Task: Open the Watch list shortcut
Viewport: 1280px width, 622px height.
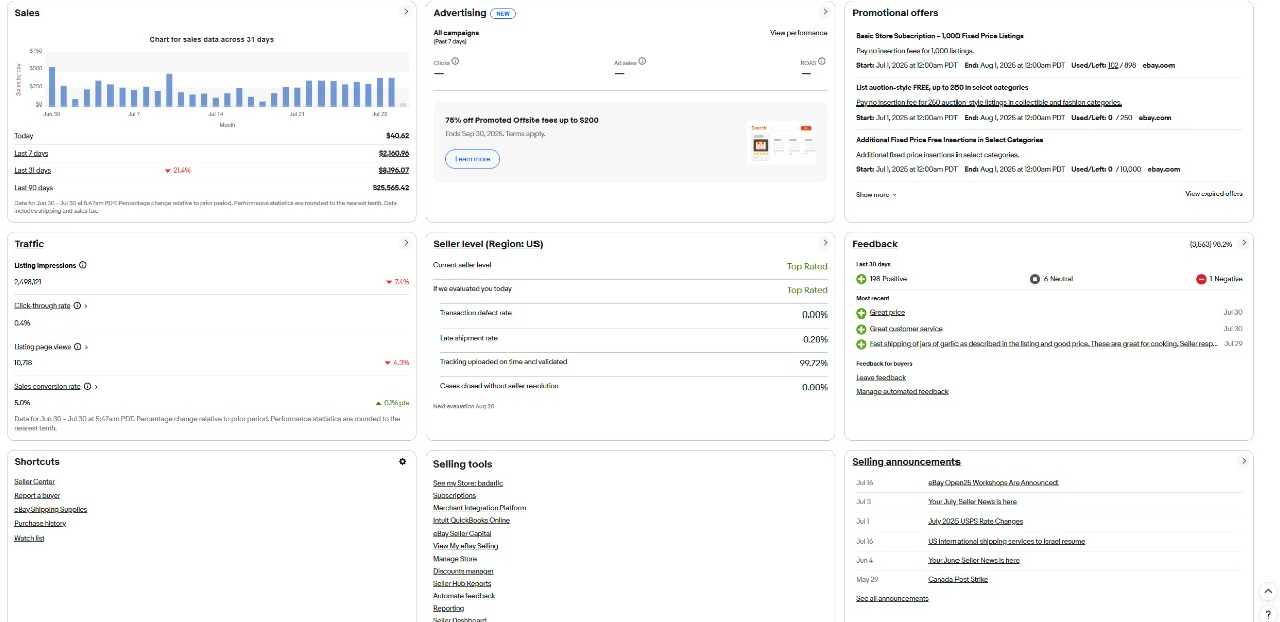Action: point(29,538)
